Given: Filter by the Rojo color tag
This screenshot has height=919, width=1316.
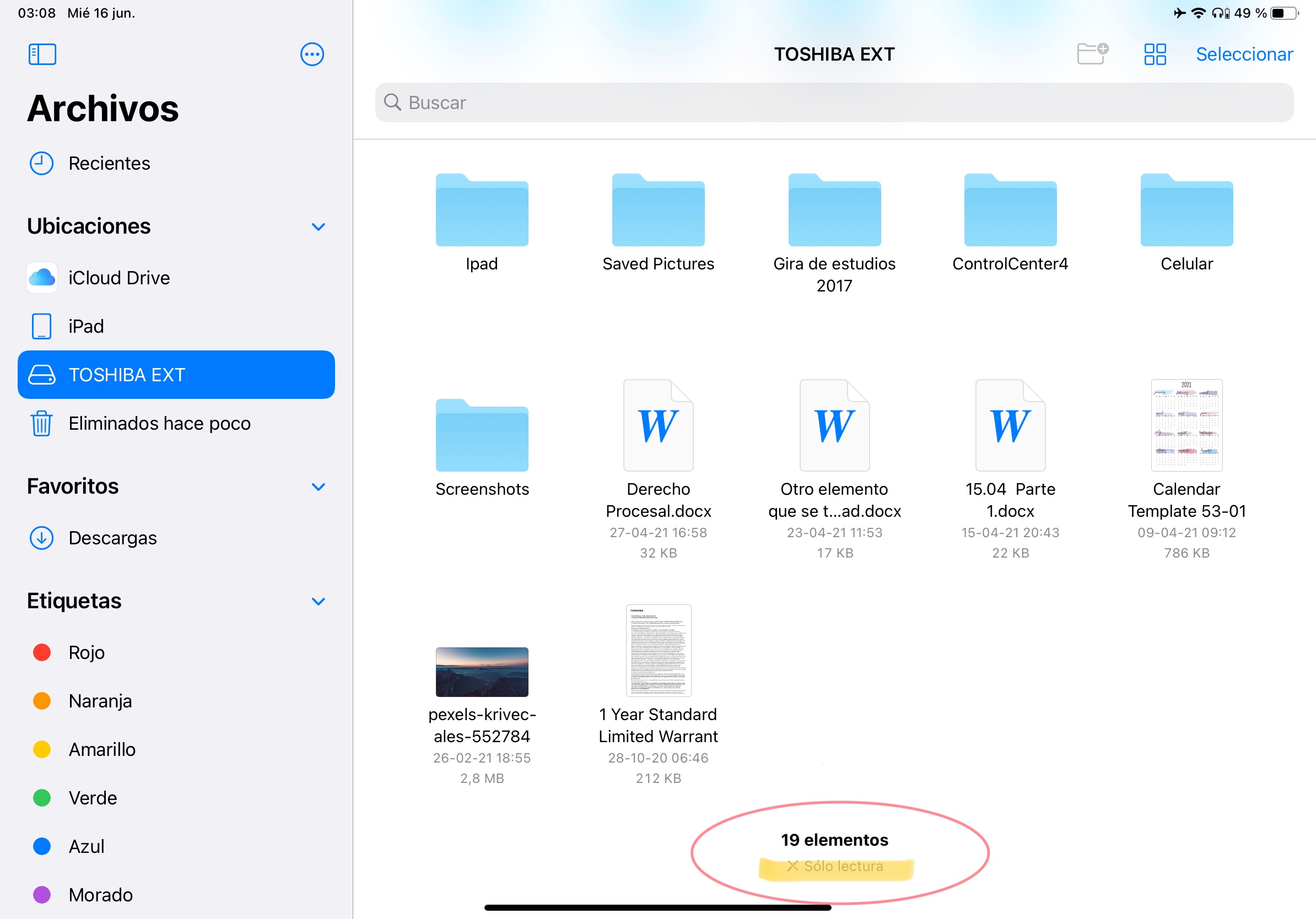Looking at the screenshot, I should click(86, 652).
